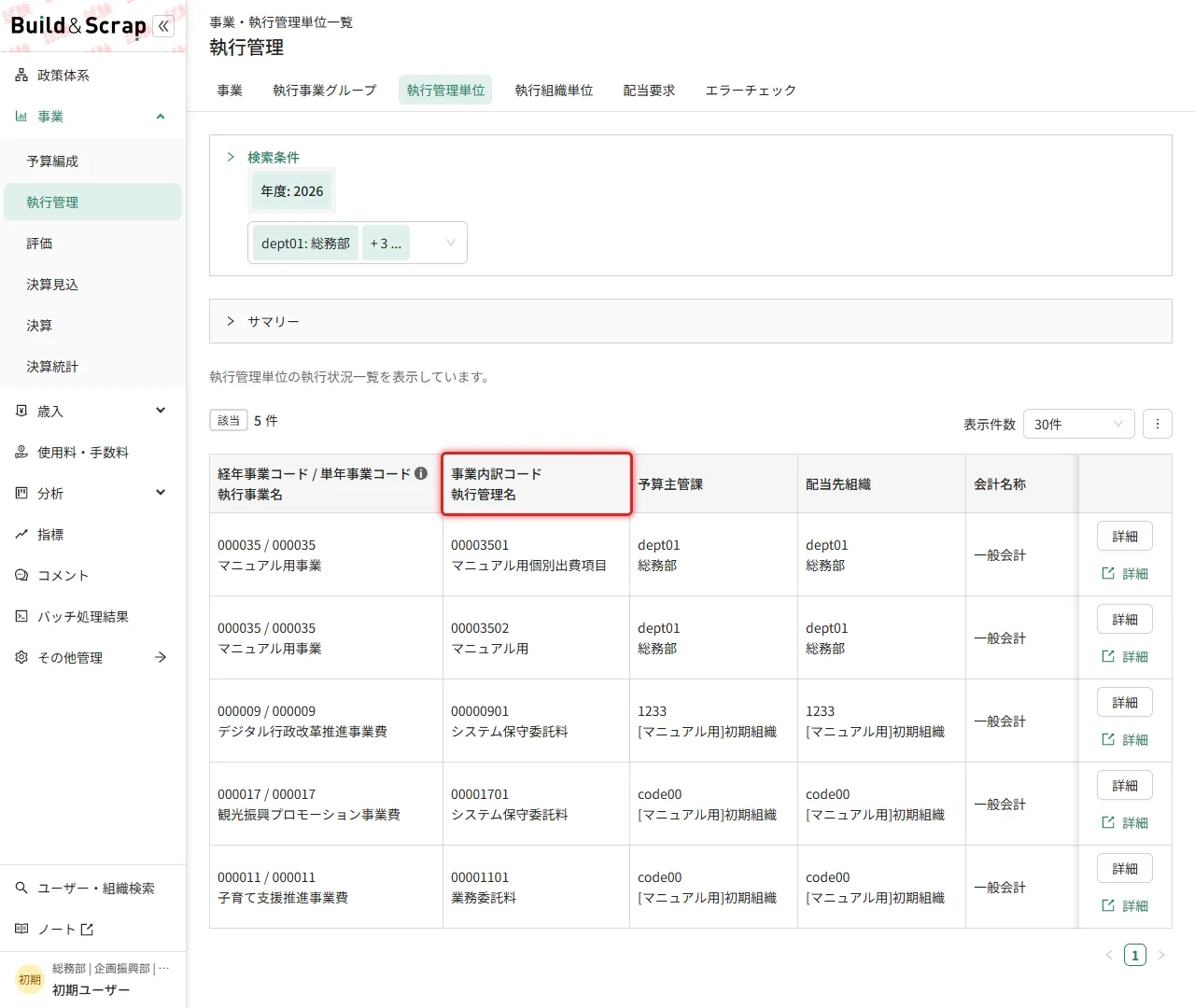Click 詳細 button for 00000901 row

[x=1125, y=702]
